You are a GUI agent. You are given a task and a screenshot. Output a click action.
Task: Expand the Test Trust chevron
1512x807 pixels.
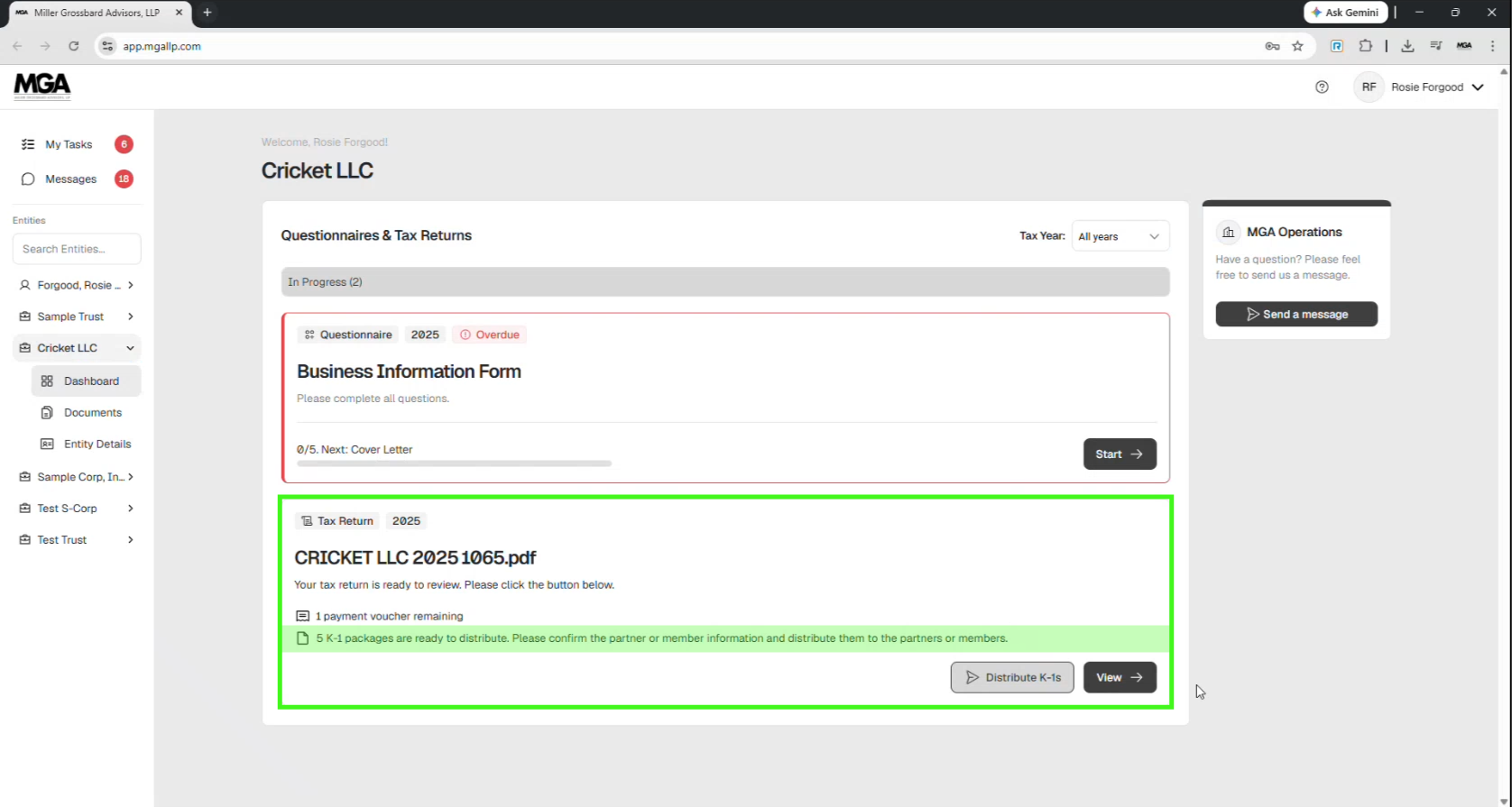click(131, 540)
